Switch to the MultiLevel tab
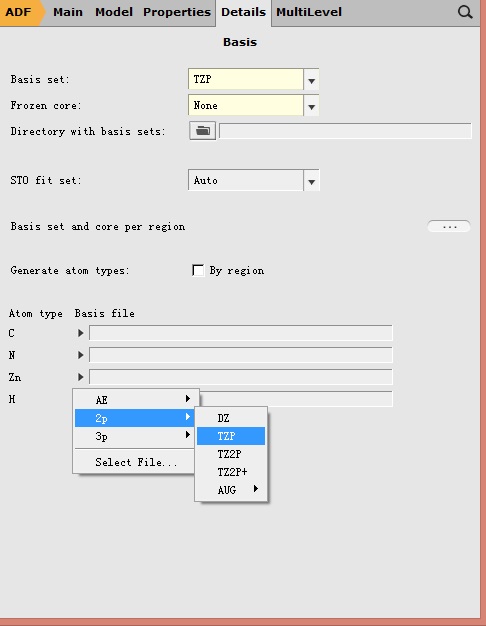486x626 pixels. point(309,12)
